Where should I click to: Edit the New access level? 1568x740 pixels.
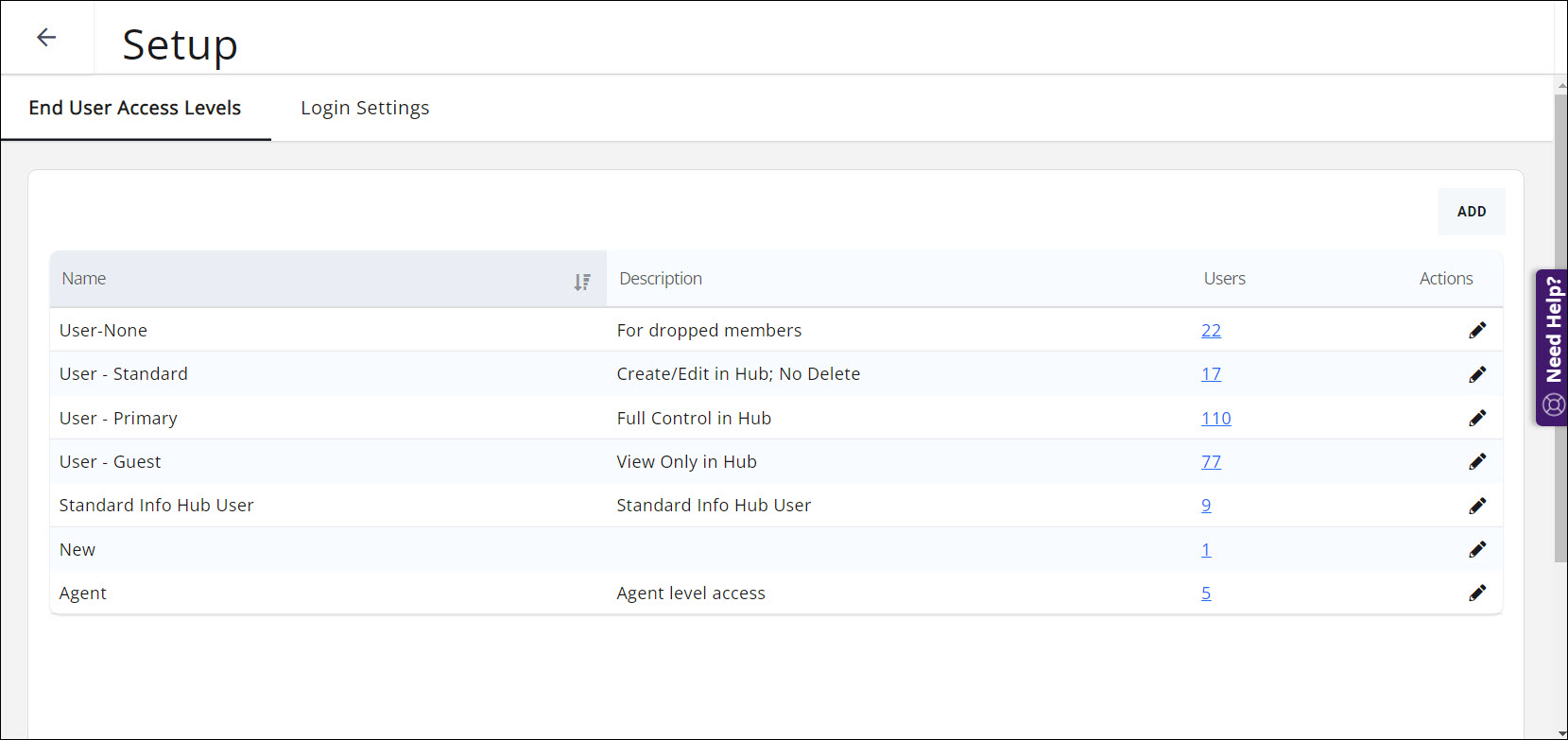[x=1479, y=549]
